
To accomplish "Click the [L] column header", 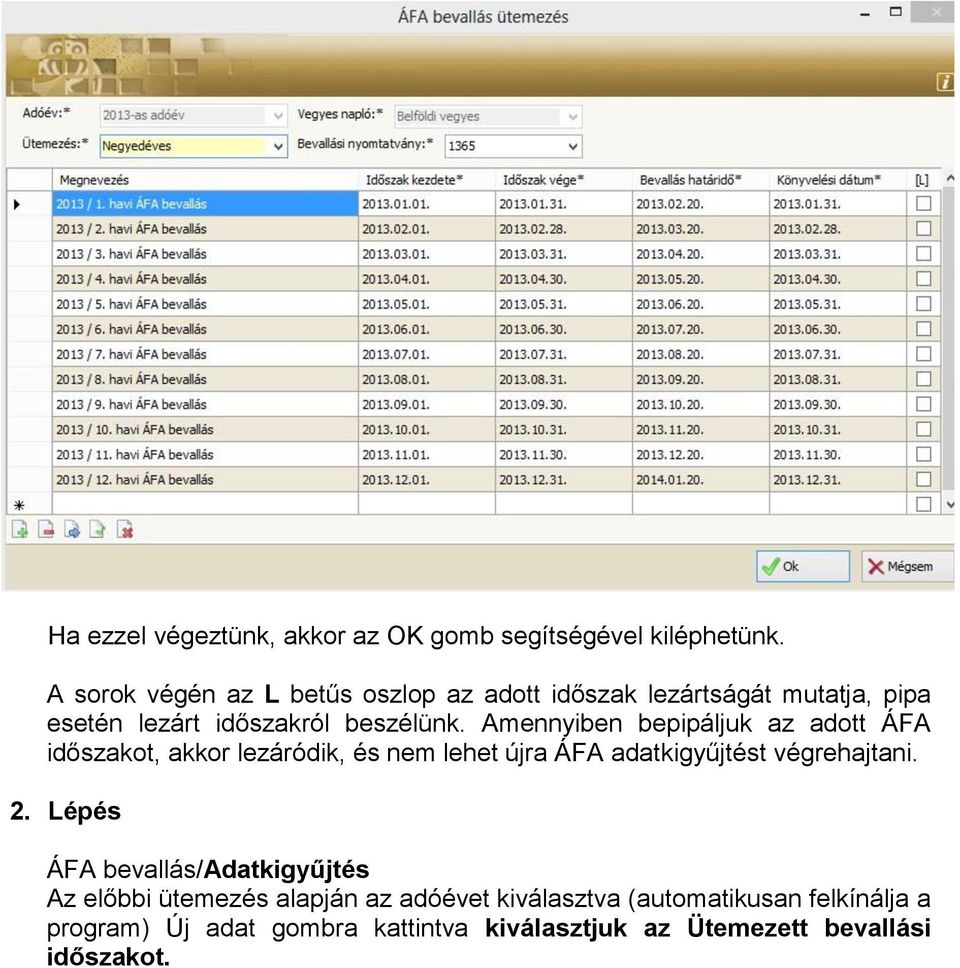I will 923,180.
